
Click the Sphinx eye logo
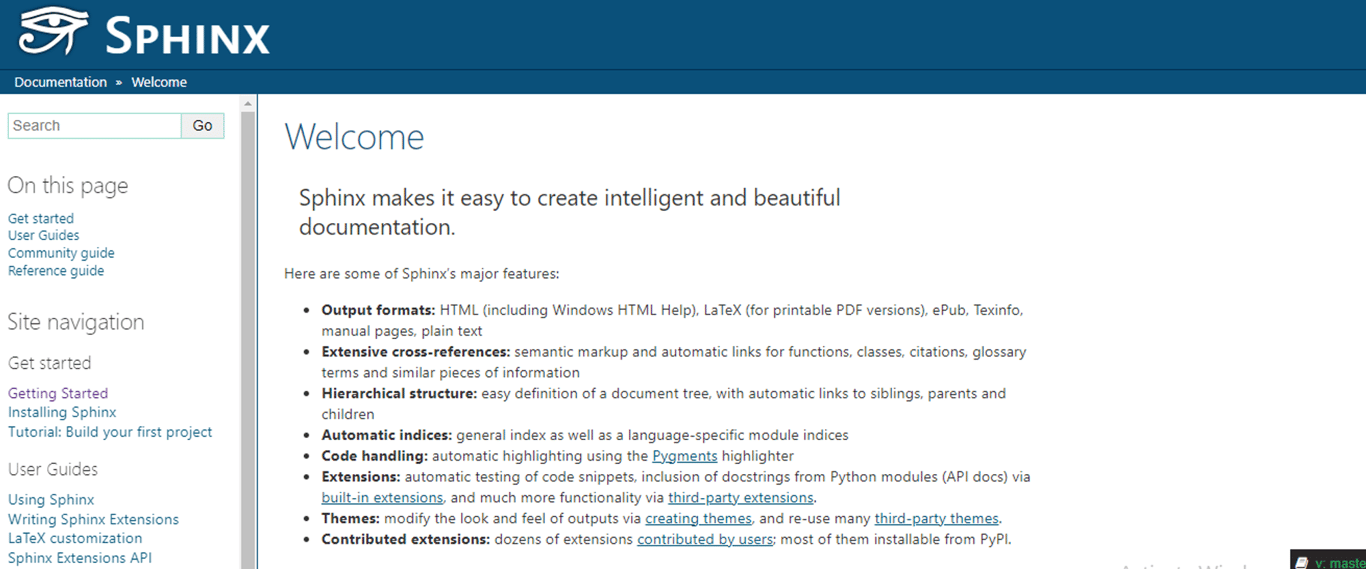coord(53,32)
